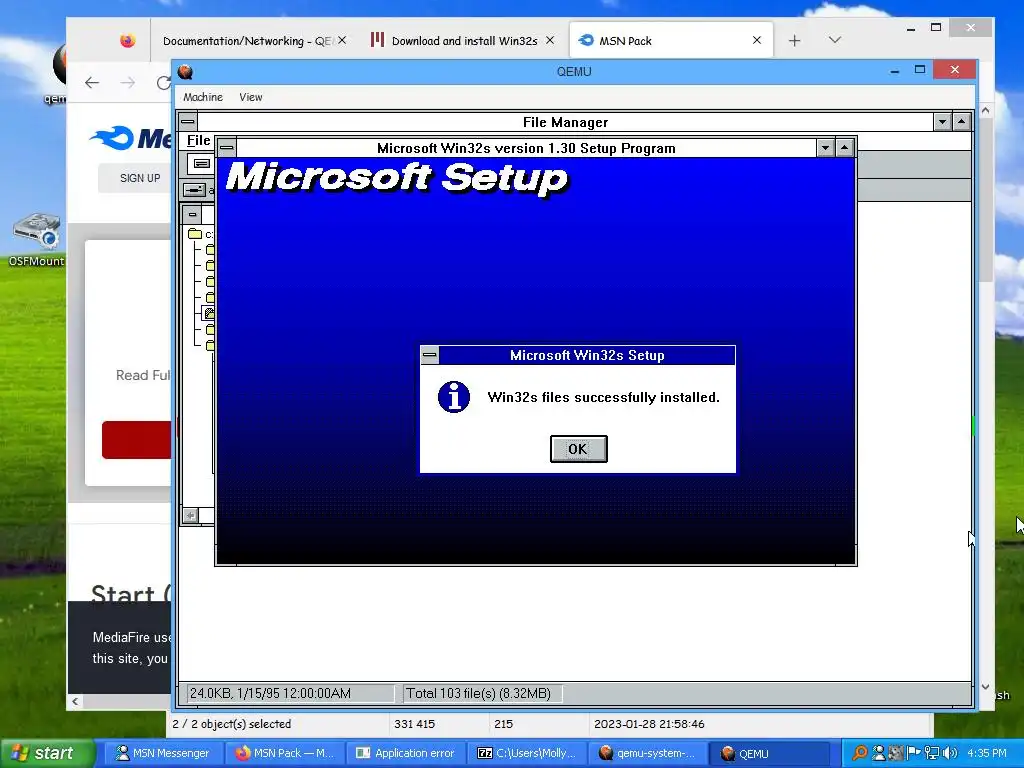
Task: Open the directory window control-menu box
Action: tap(192, 214)
